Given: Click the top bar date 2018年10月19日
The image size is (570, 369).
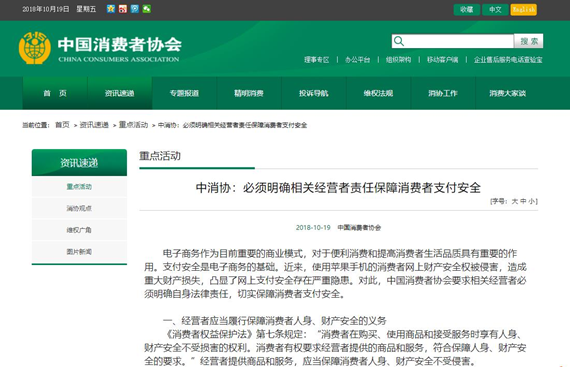Looking at the screenshot, I should click(45, 9).
